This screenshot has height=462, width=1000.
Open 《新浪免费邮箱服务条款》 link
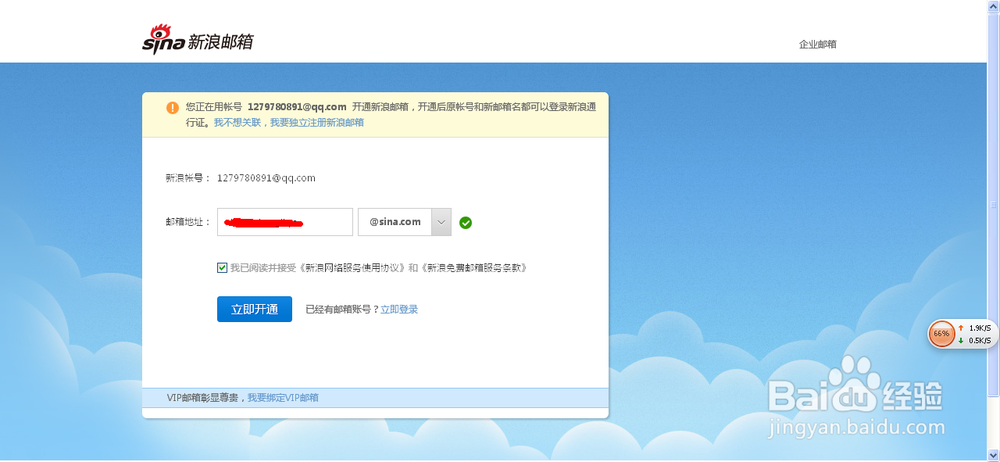coord(474,268)
